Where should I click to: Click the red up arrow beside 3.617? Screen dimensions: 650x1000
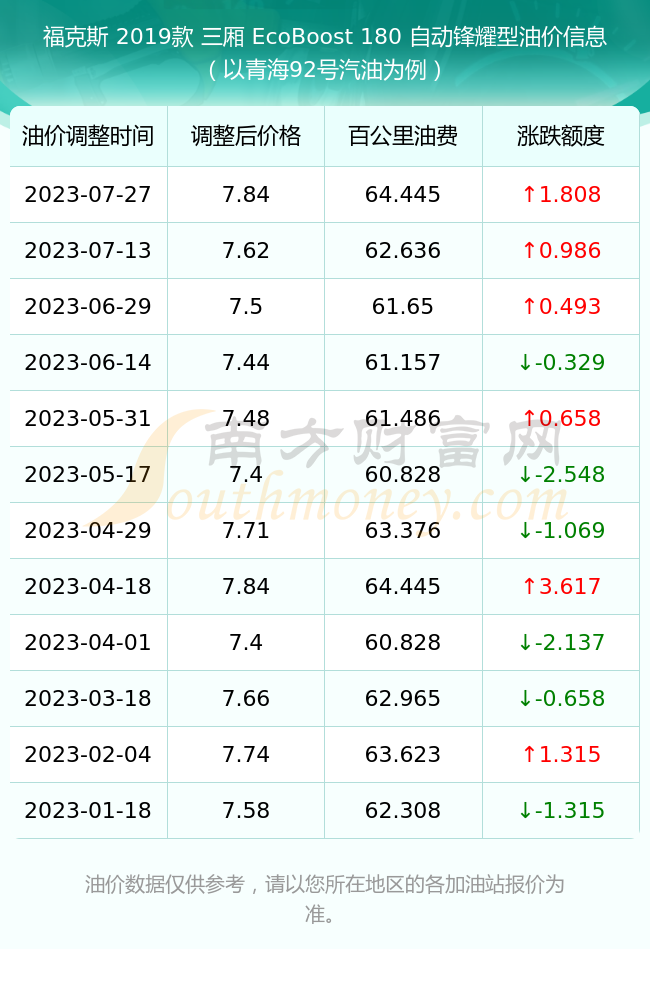(529, 587)
